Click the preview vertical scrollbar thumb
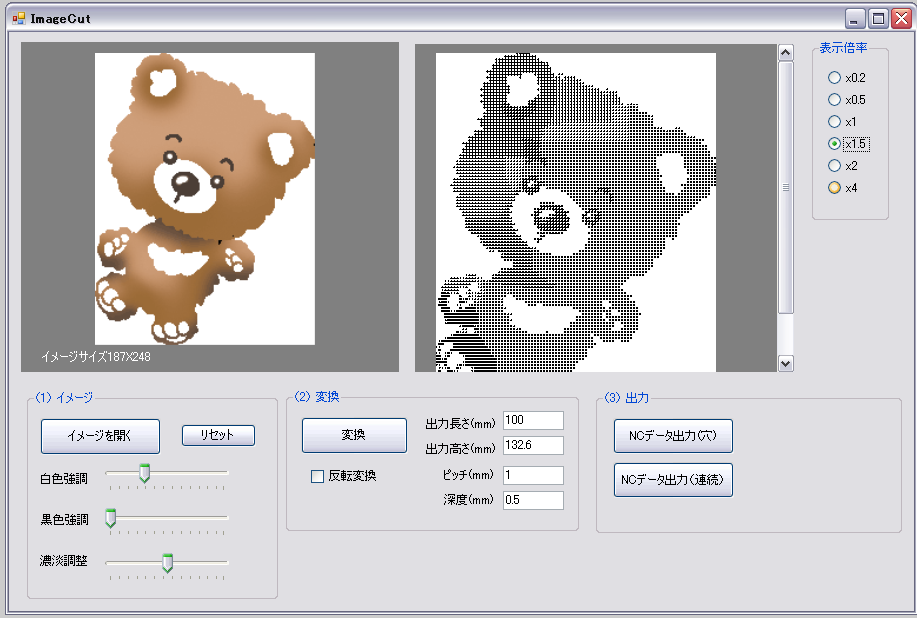 (785, 188)
